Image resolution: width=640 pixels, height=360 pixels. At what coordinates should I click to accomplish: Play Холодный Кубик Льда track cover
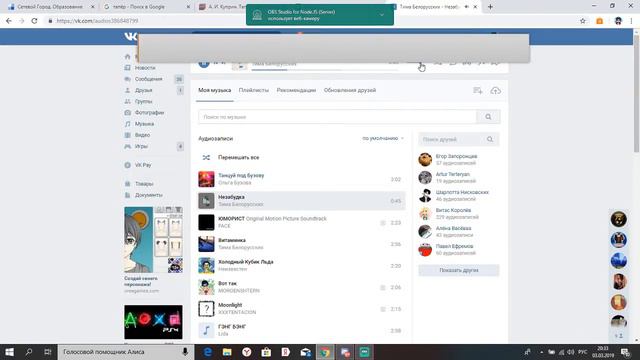coord(206,266)
